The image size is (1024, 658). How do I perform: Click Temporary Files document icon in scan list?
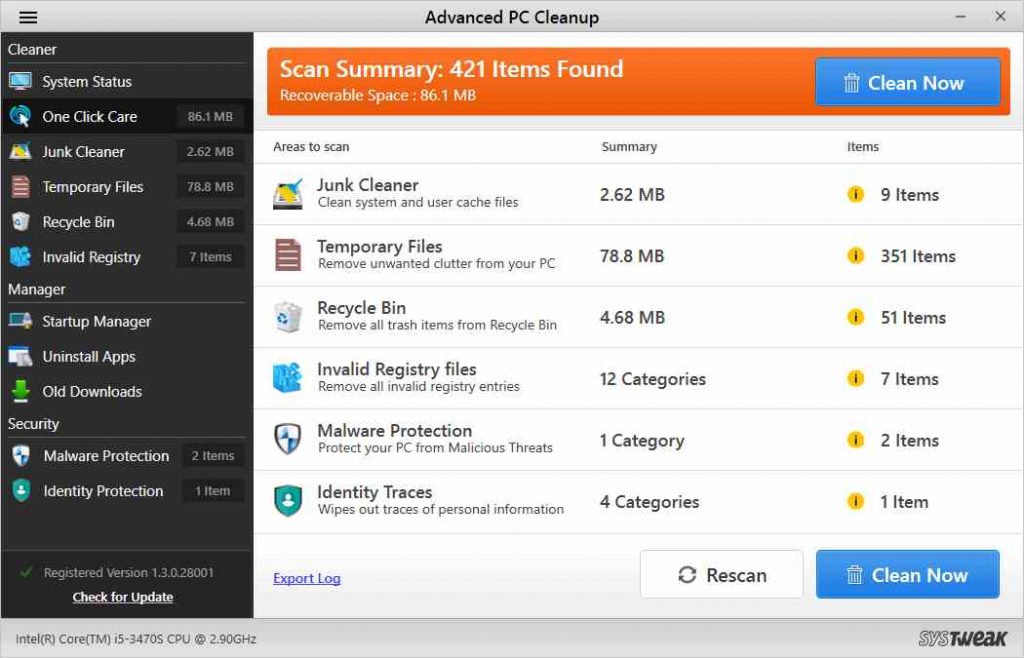(x=288, y=255)
